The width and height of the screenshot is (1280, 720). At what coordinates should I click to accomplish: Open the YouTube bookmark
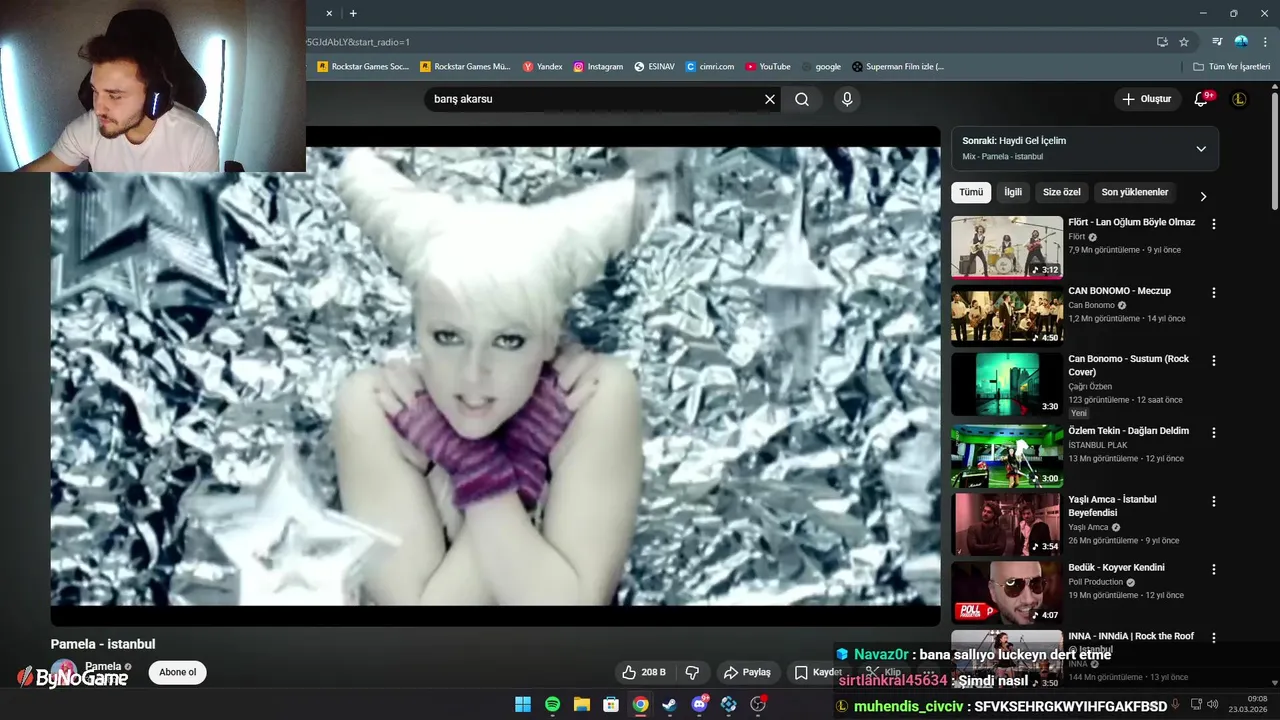tap(768, 67)
